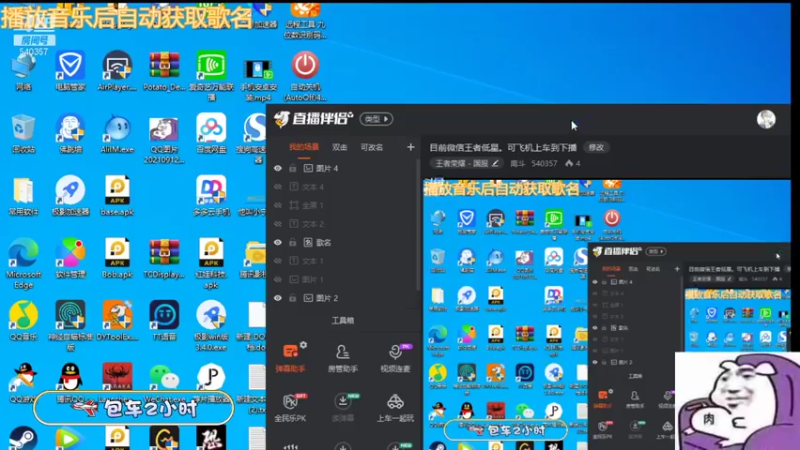Open 弹幕助手 settings gear
This screenshot has height=450, width=800.
304,345
